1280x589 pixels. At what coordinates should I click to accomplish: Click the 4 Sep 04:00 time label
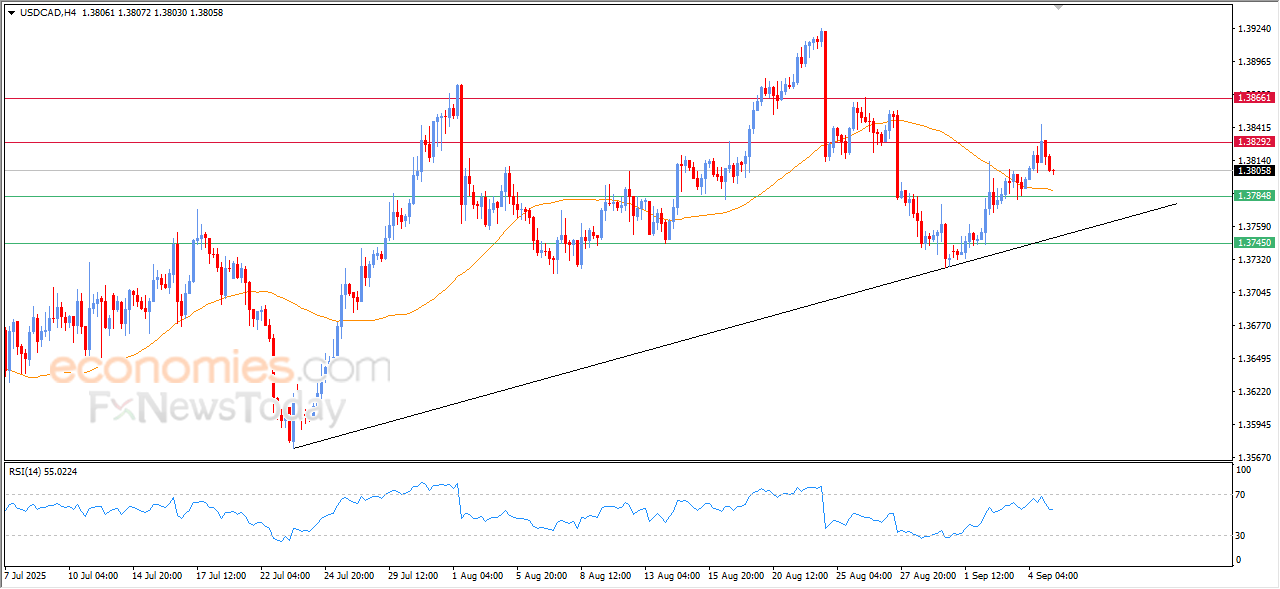(1053, 576)
